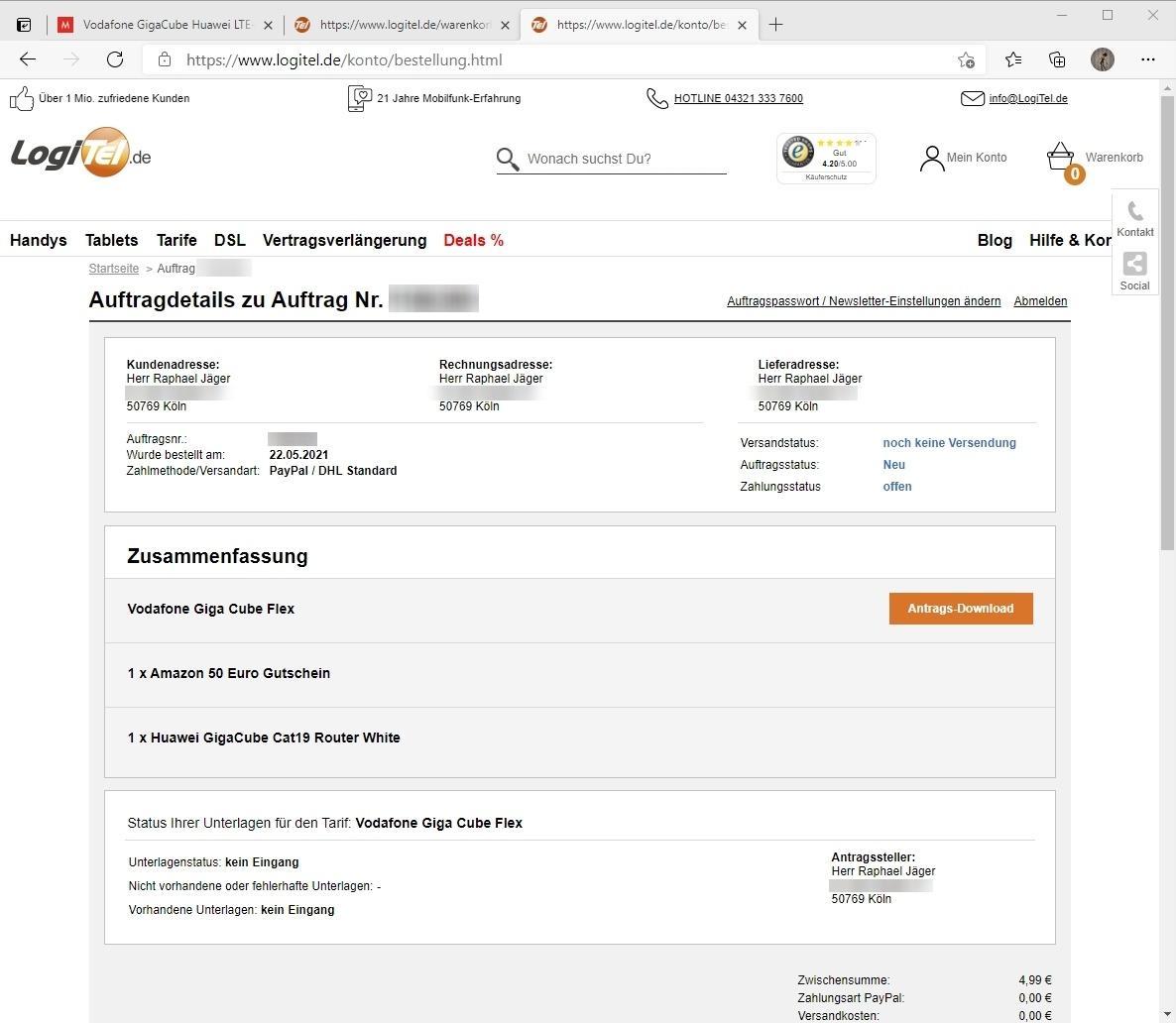Open the Handys menu
The image size is (1176, 1023).
point(39,240)
